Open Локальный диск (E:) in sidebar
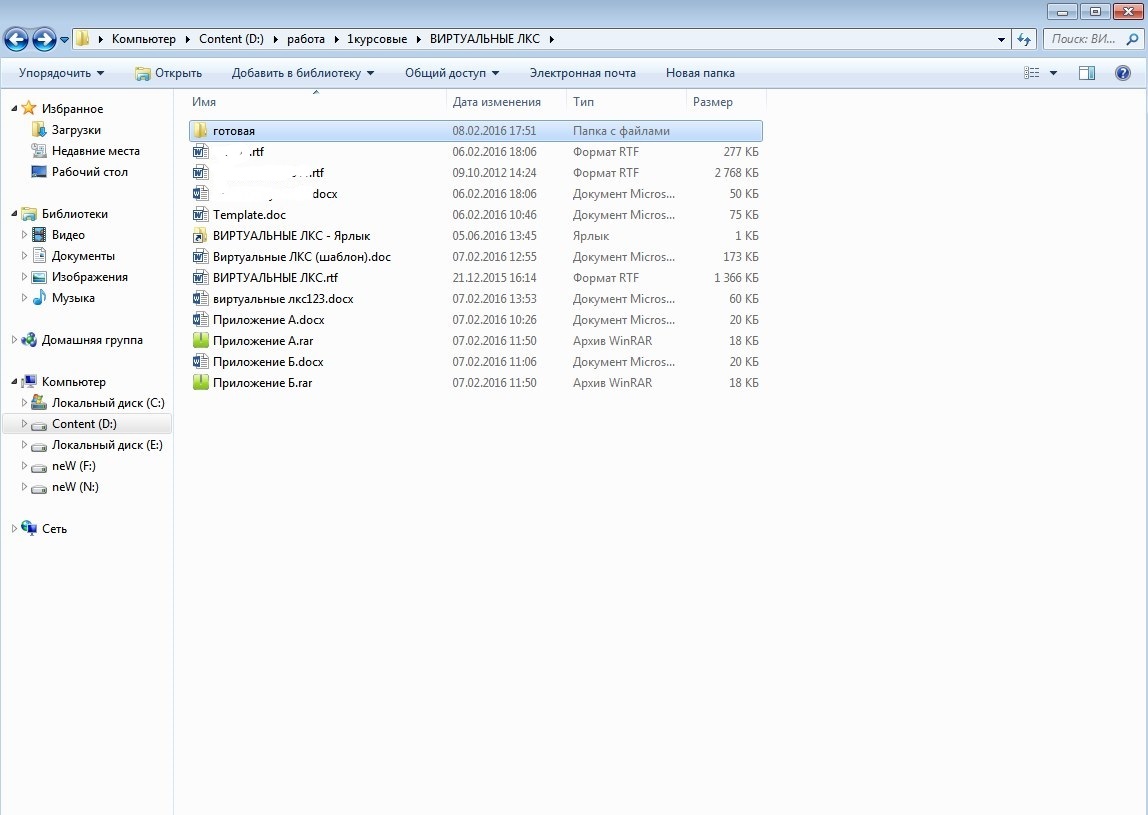This screenshot has width=1148, height=815. [107, 445]
